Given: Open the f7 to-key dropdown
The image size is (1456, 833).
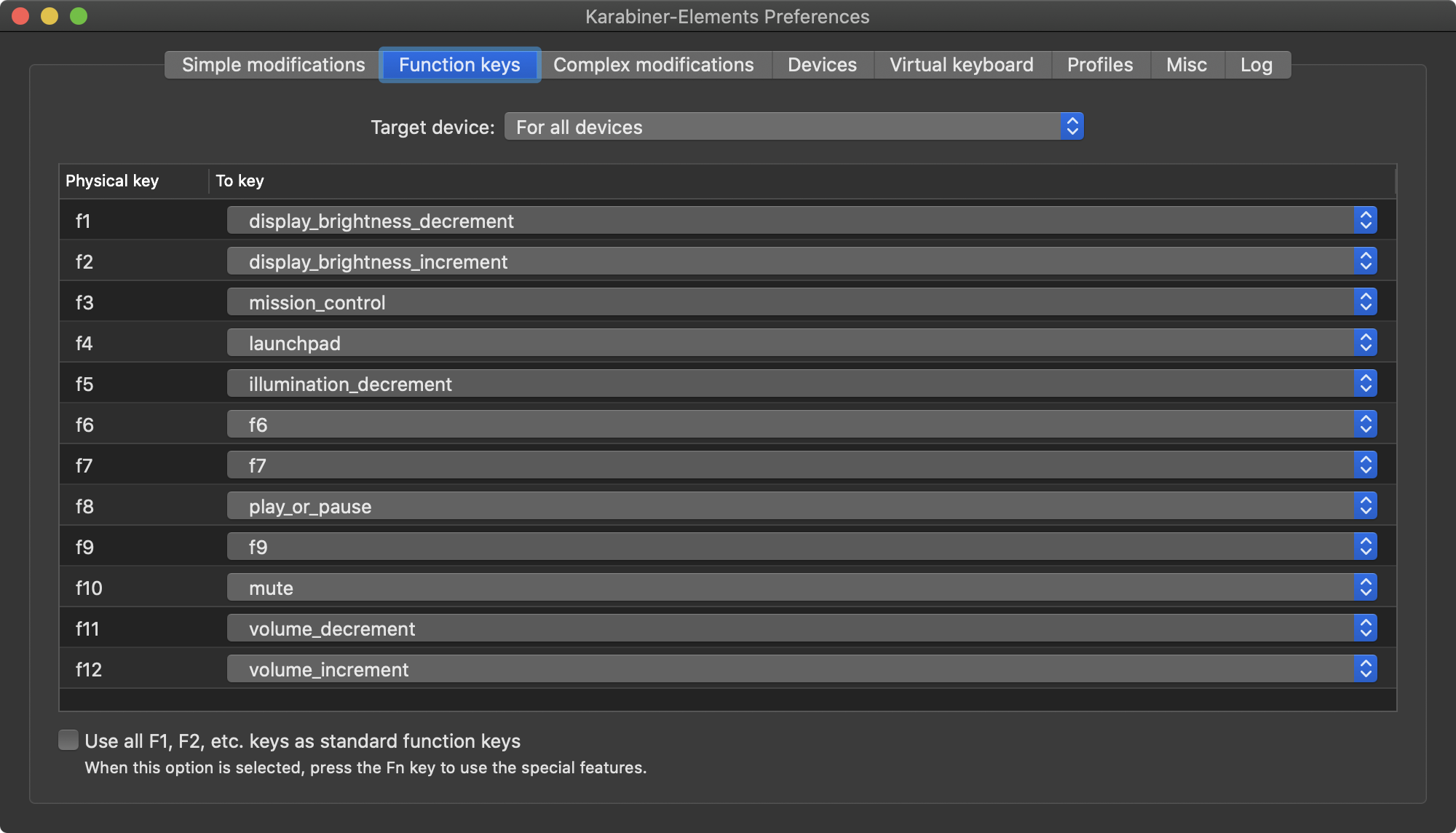Looking at the screenshot, I should click(802, 465).
